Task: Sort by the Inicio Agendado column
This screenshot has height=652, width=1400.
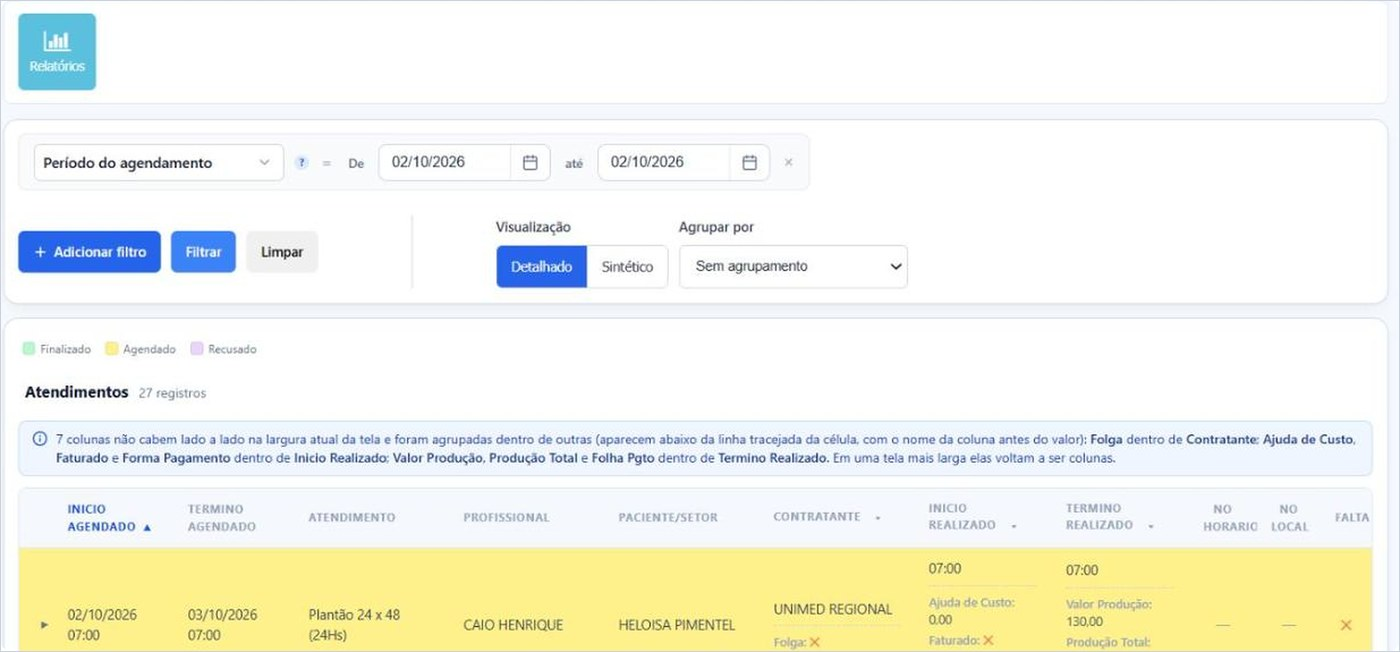Action: [109, 518]
